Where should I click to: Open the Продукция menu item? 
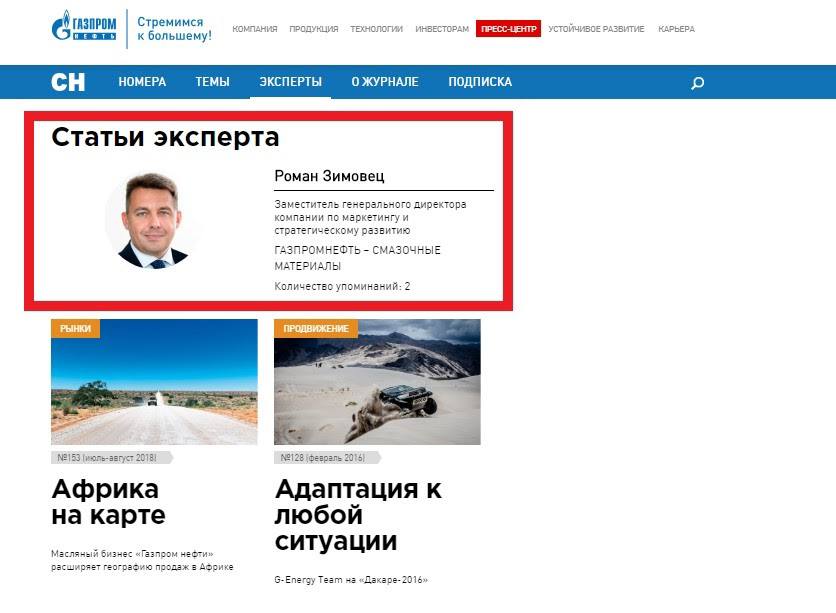point(314,29)
